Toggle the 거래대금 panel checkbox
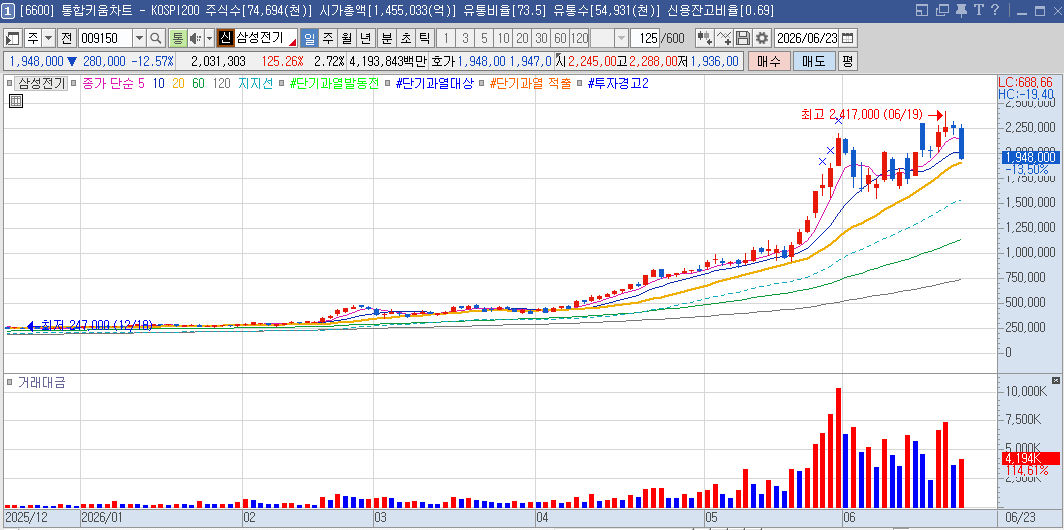1064x530 pixels. coord(10,382)
